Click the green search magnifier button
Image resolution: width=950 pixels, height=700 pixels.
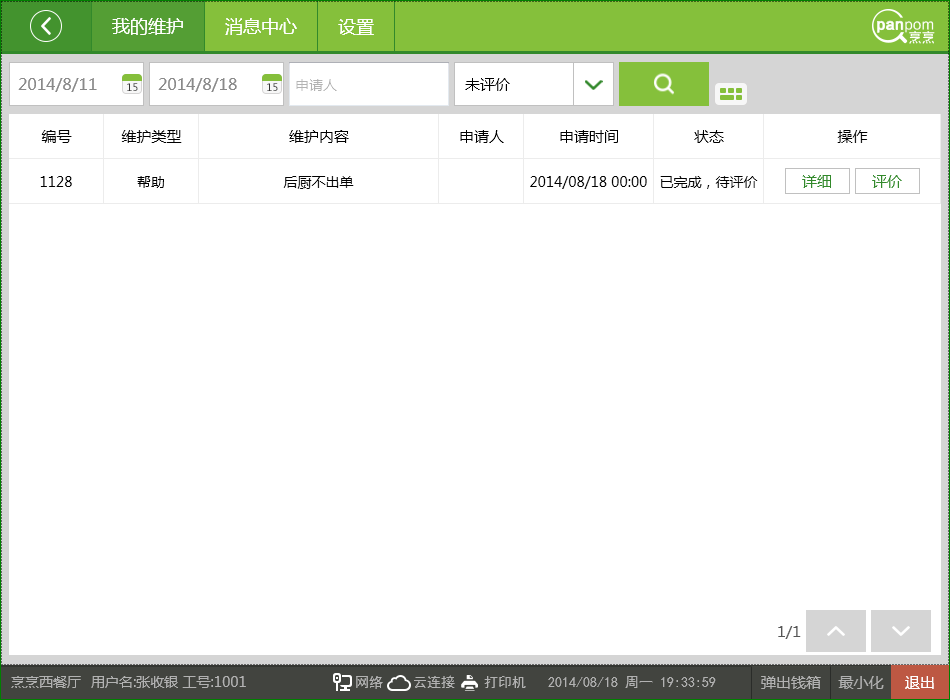tap(664, 84)
